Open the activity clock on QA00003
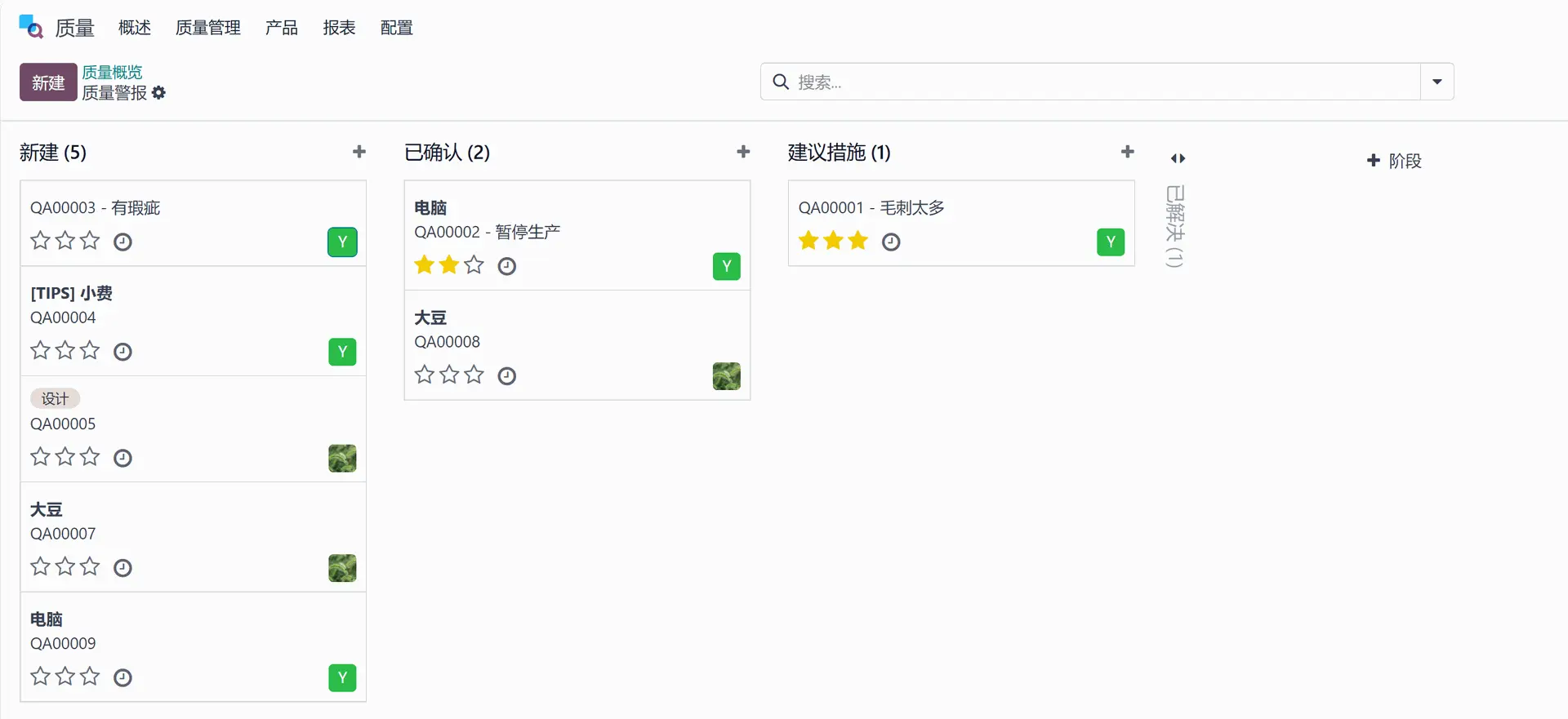 [x=122, y=242]
